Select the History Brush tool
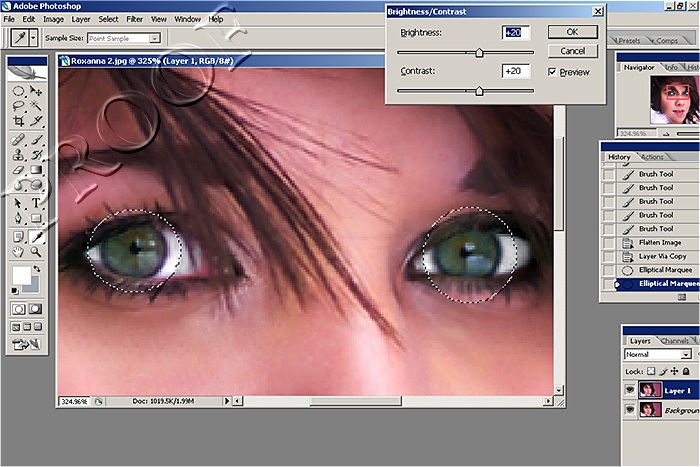Viewport: 700px width, 467px height. [x=36, y=155]
